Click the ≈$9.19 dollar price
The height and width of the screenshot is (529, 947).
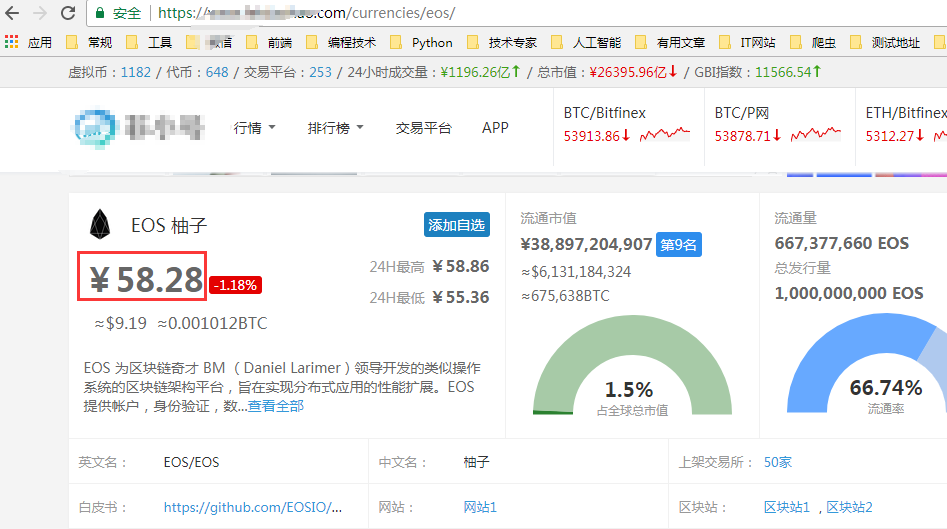pyautogui.click(x=120, y=324)
